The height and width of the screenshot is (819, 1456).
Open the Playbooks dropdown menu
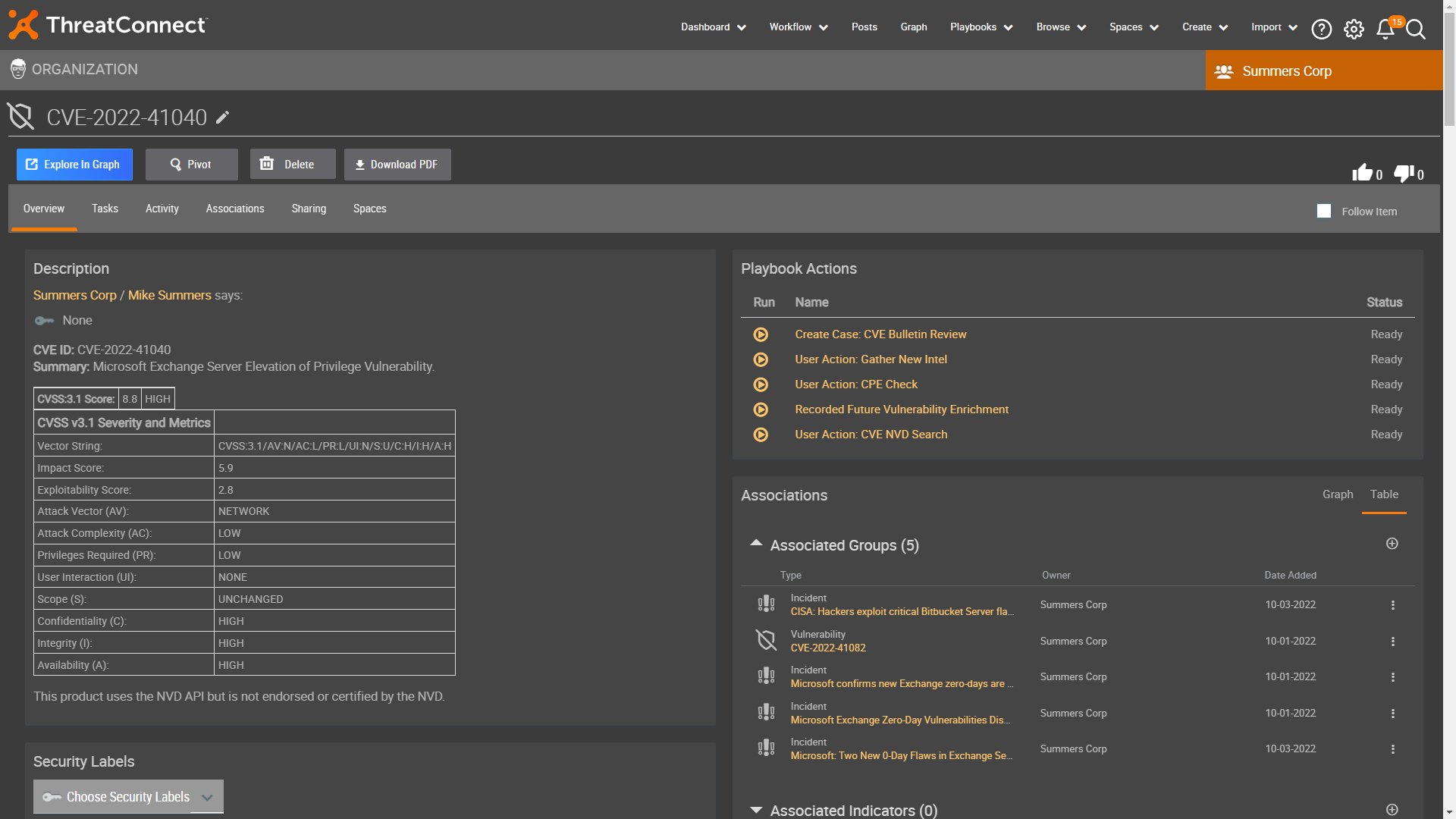pos(981,27)
